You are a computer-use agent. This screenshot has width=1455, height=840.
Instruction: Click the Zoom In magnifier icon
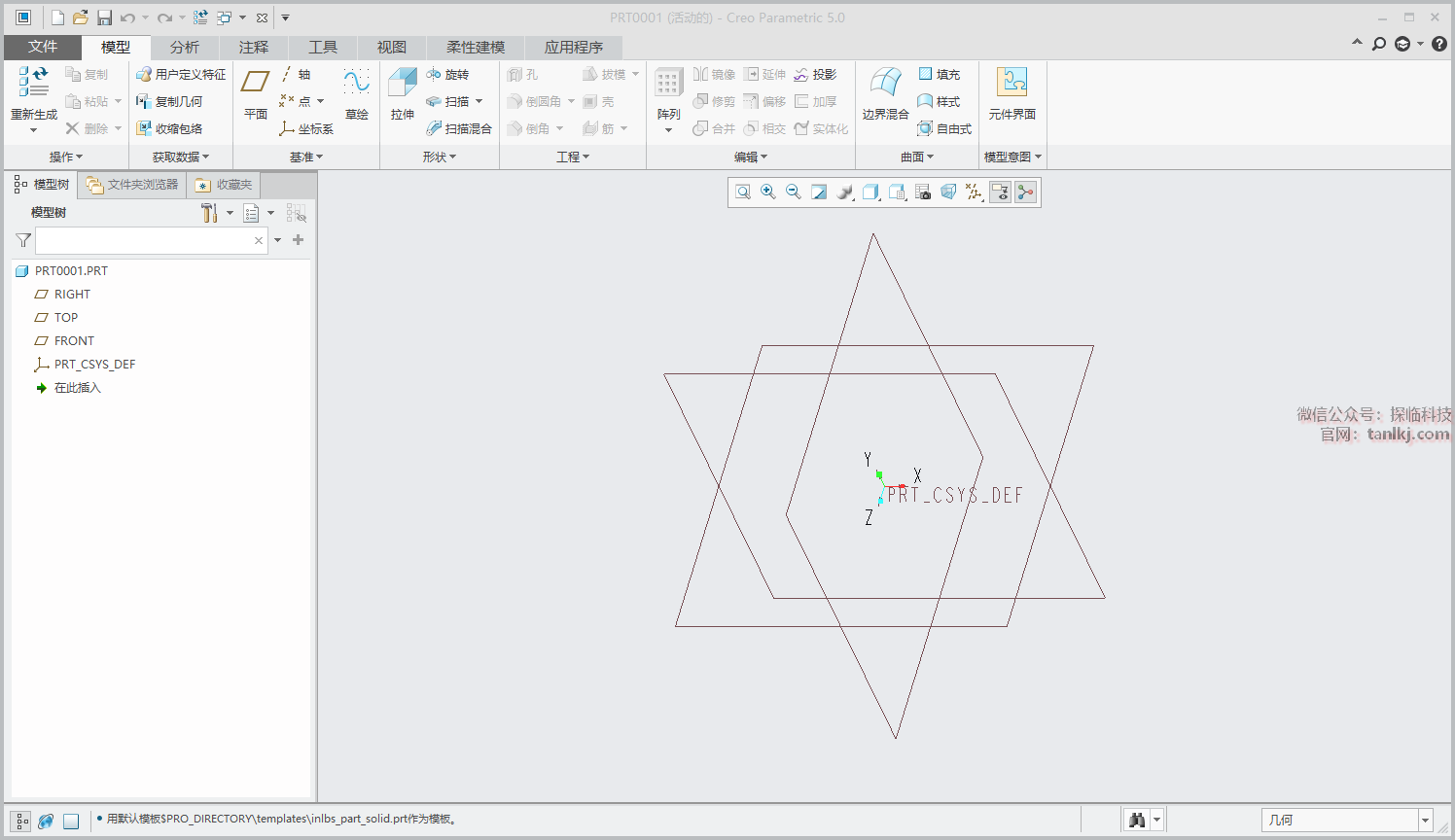(768, 192)
